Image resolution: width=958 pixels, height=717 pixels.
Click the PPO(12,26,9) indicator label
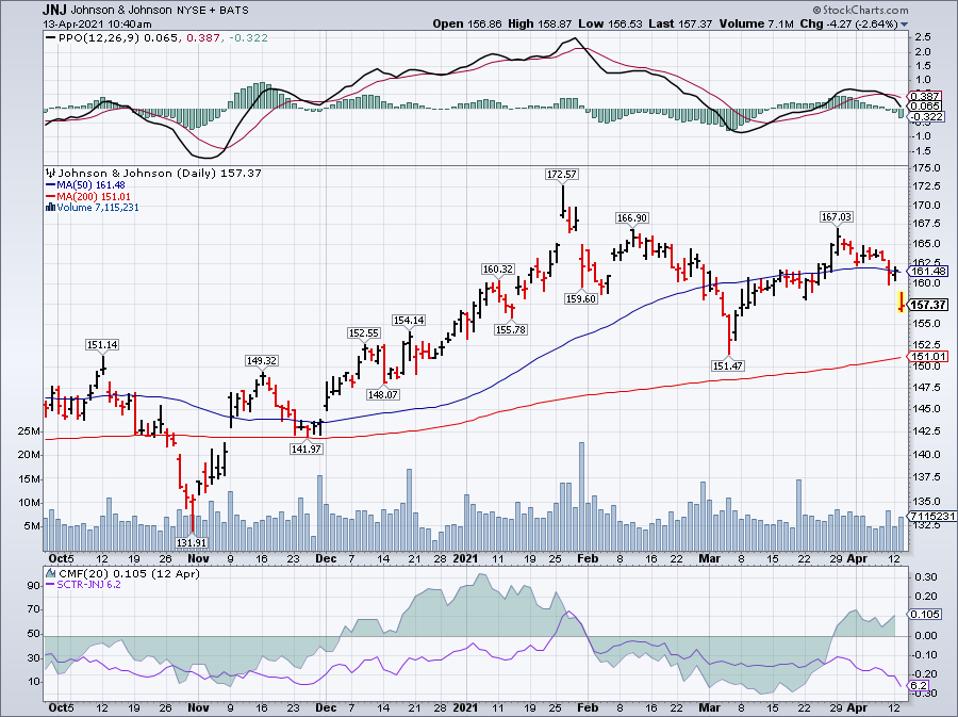tap(100, 38)
